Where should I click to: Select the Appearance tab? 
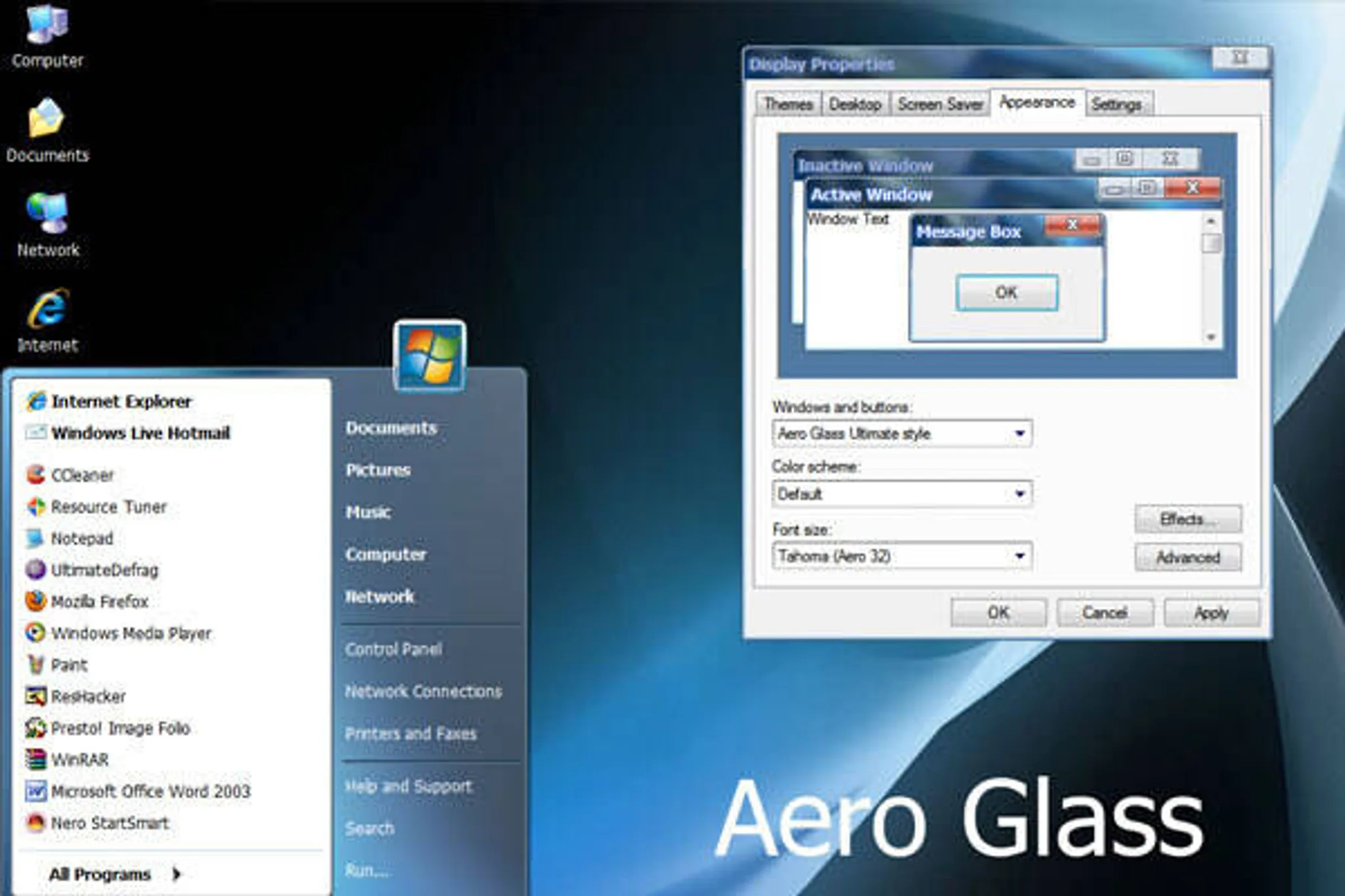(x=1037, y=102)
